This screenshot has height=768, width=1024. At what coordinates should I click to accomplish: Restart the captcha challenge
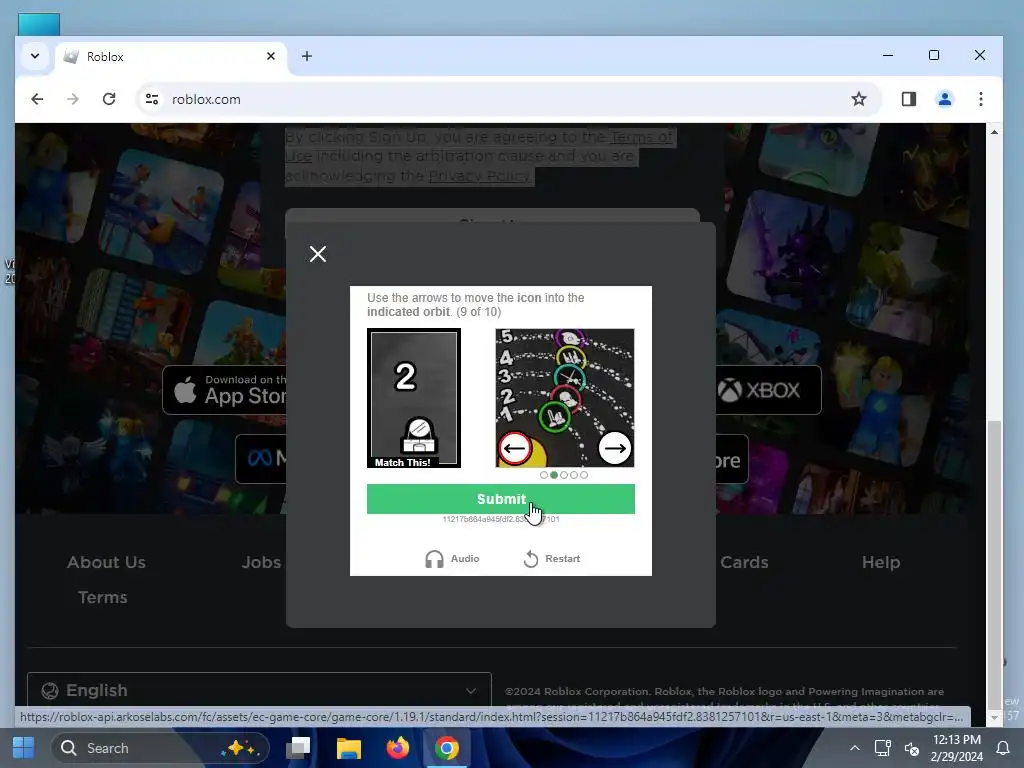(x=552, y=558)
